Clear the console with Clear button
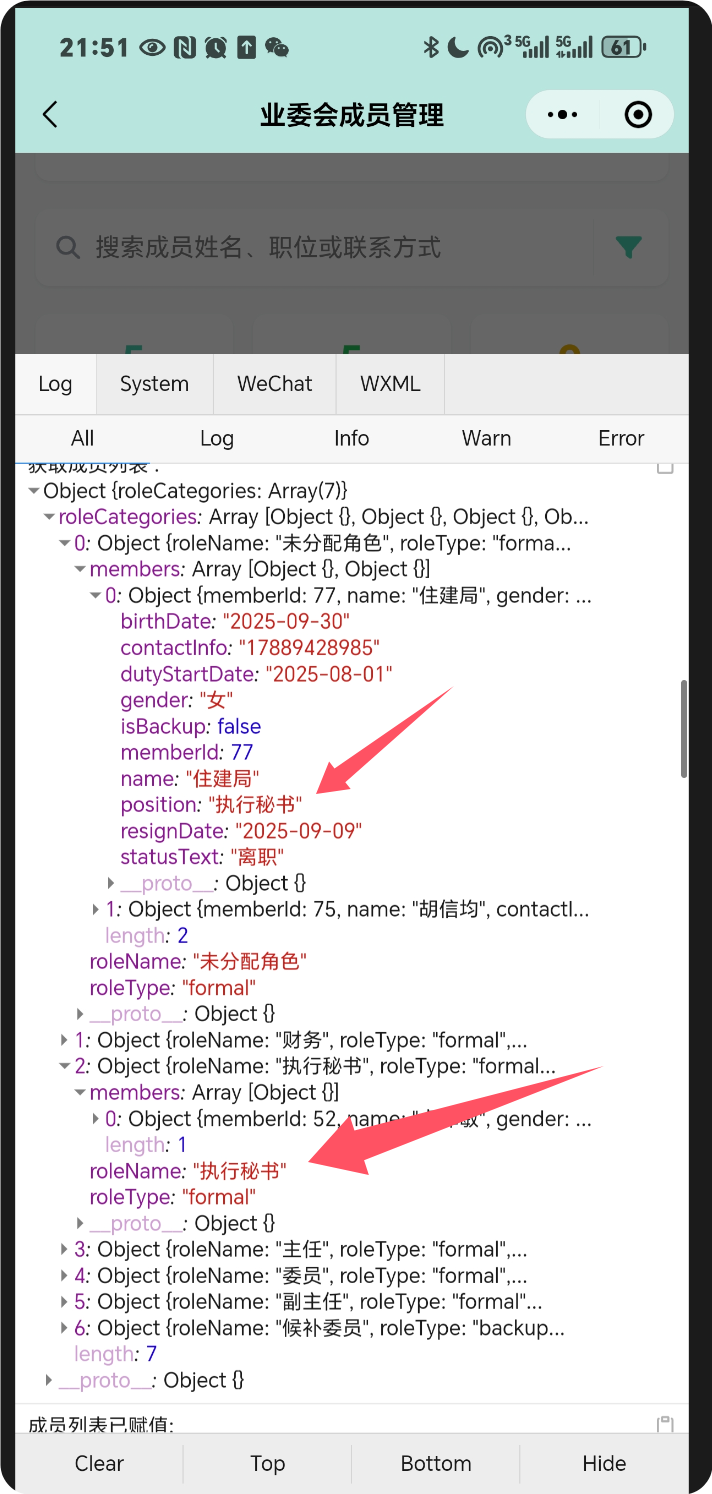 99,1463
